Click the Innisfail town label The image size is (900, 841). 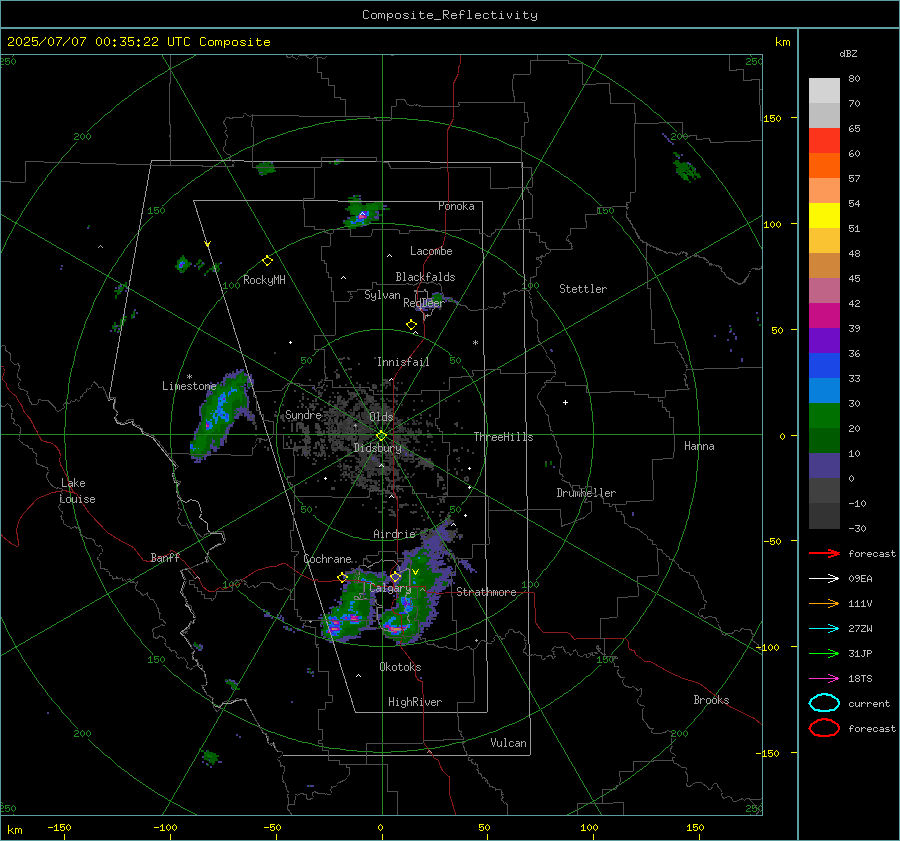pos(403,362)
